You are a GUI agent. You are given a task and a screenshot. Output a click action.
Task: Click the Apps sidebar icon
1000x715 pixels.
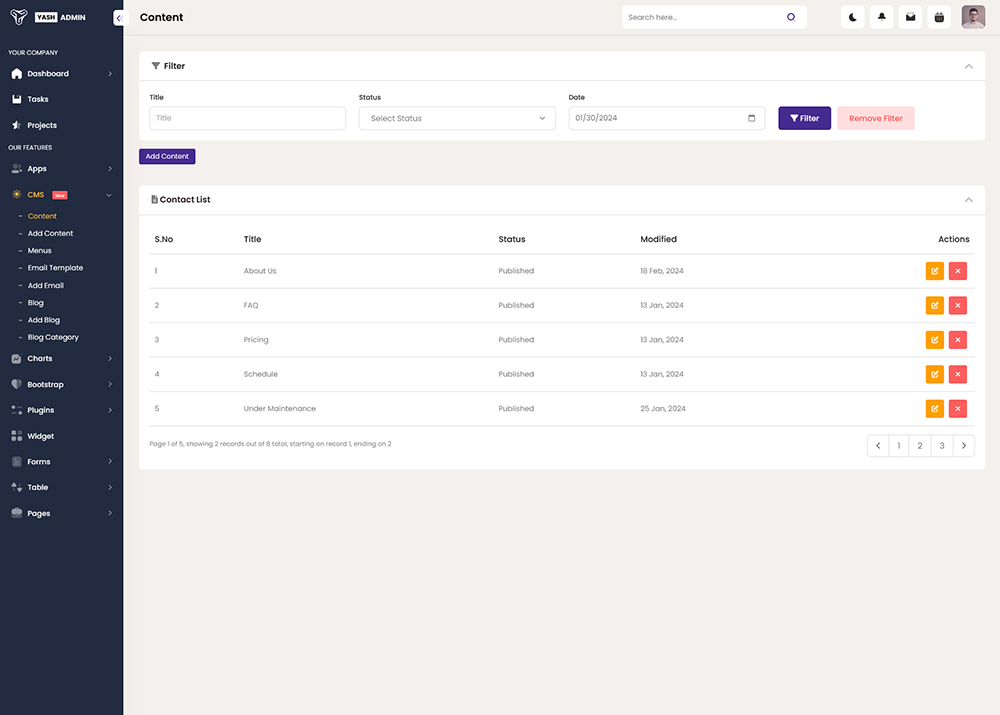17,169
